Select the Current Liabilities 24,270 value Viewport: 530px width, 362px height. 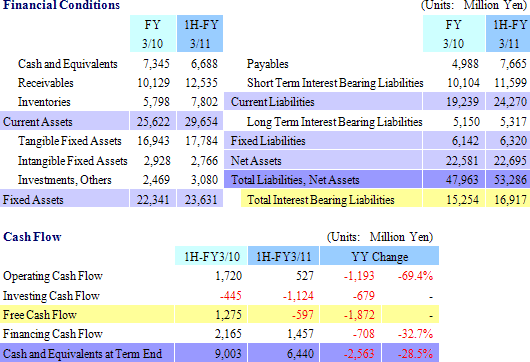[510, 102]
